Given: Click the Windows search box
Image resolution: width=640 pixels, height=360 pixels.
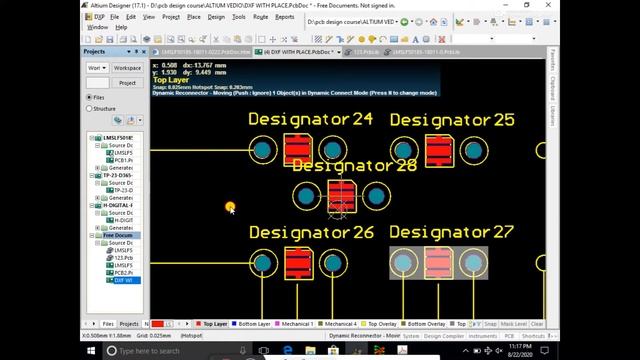Looking at the screenshot, I should click(x=176, y=351).
